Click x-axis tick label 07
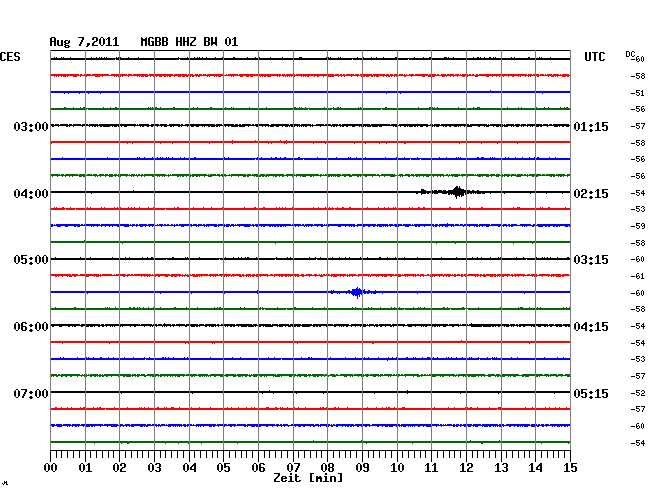The height and width of the screenshot is (494, 650). point(293,467)
